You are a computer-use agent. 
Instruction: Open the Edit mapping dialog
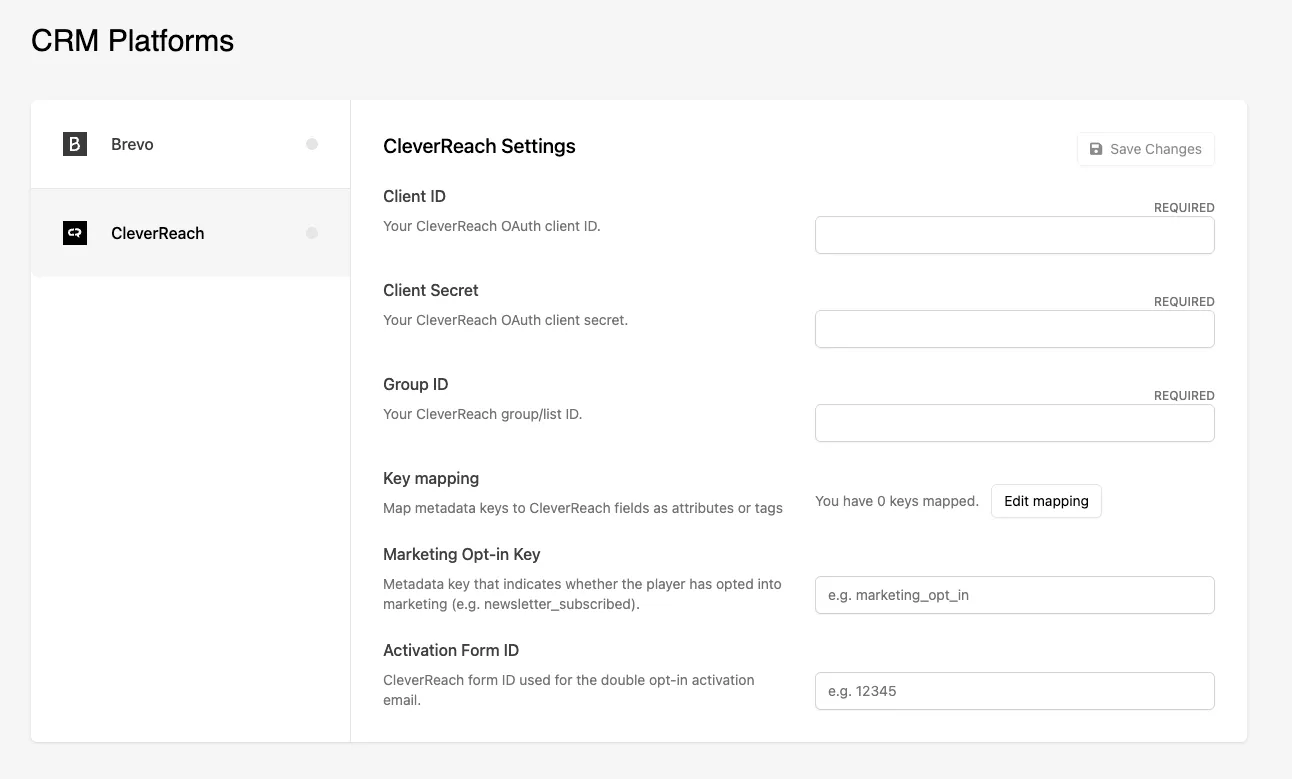pos(1046,501)
